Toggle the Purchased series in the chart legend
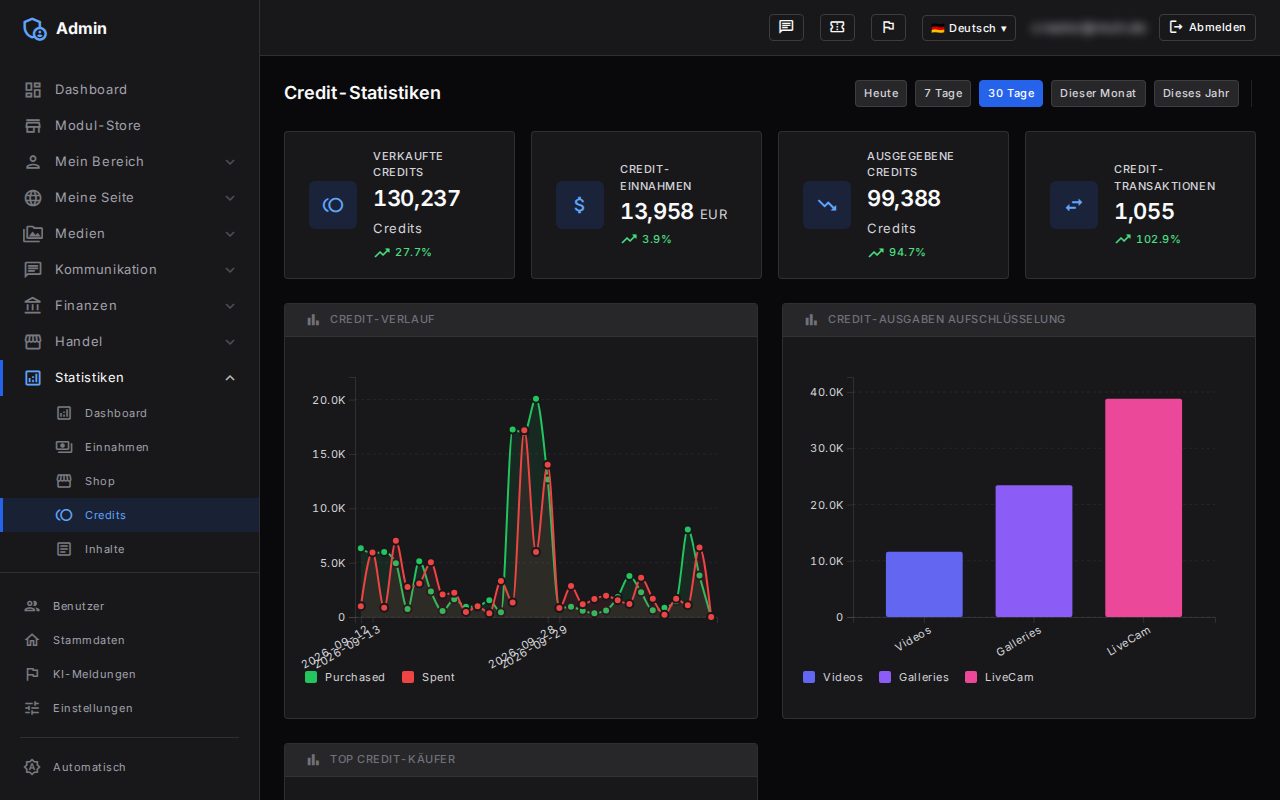Viewport: 1280px width, 800px height. click(x=345, y=677)
